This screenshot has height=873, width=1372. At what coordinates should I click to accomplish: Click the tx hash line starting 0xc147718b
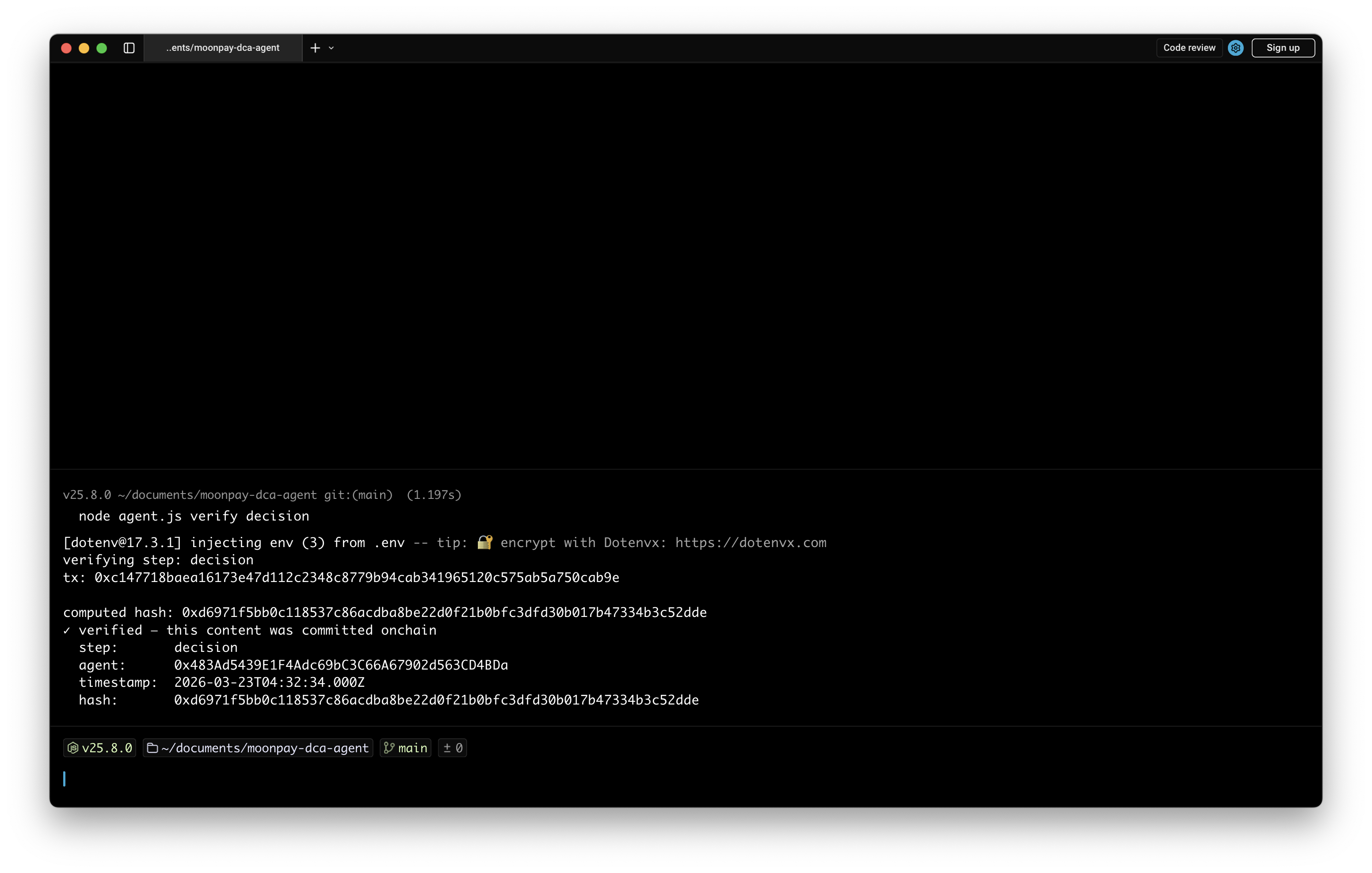tap(341, 578)
